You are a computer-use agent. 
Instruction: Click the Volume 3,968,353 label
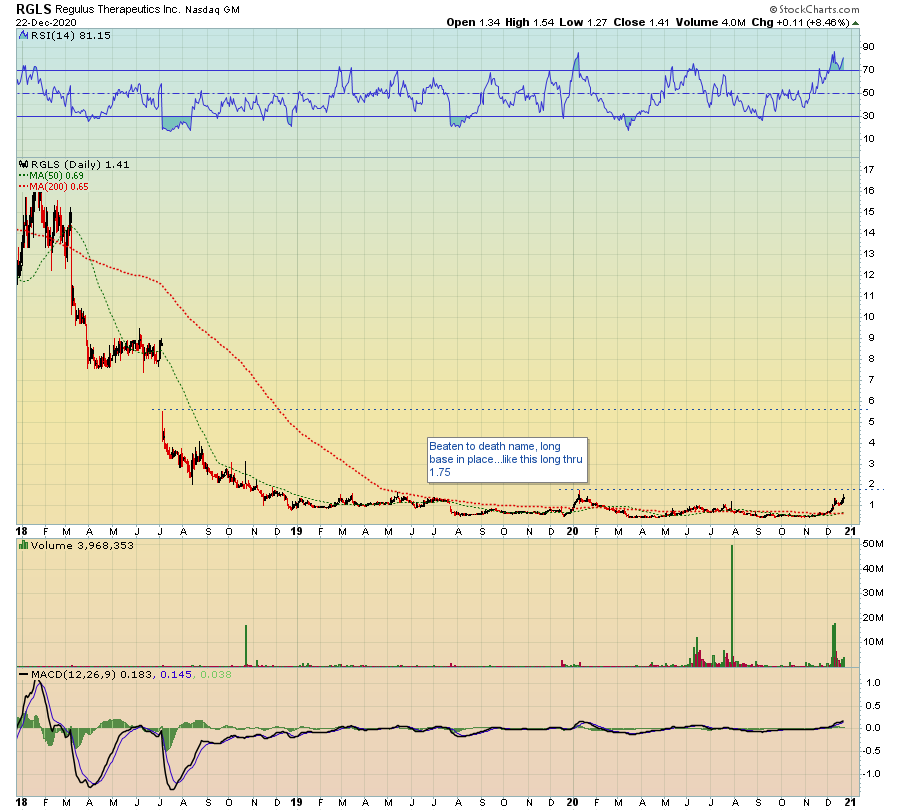tap(82, 545)
